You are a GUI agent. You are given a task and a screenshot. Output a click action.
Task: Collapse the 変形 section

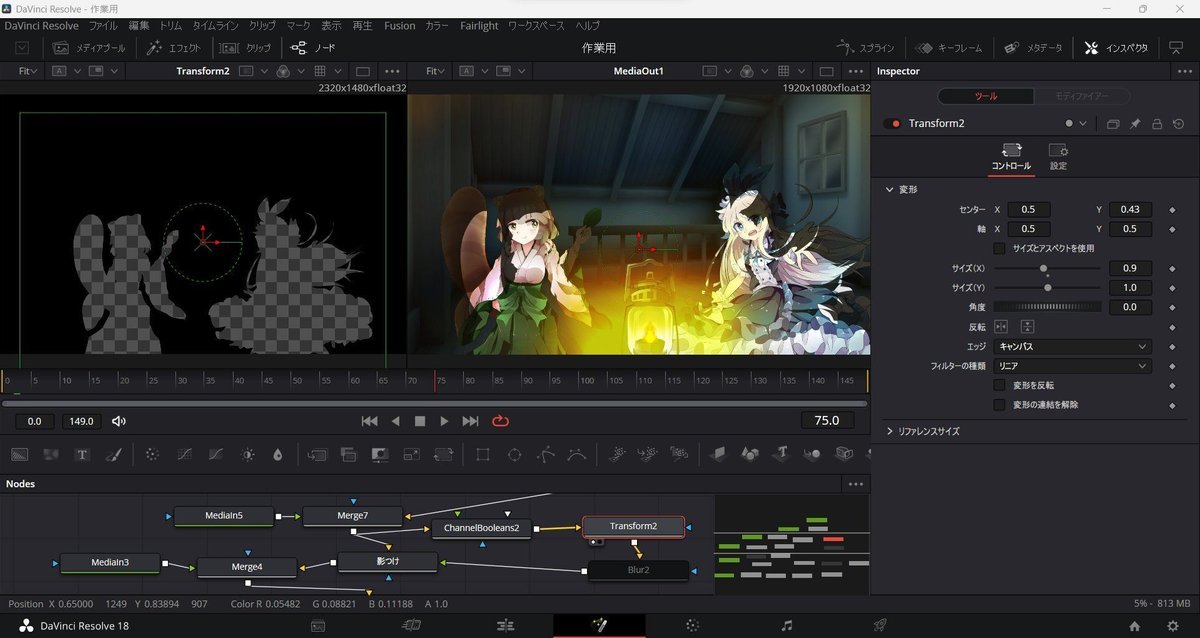coord(890,189)
